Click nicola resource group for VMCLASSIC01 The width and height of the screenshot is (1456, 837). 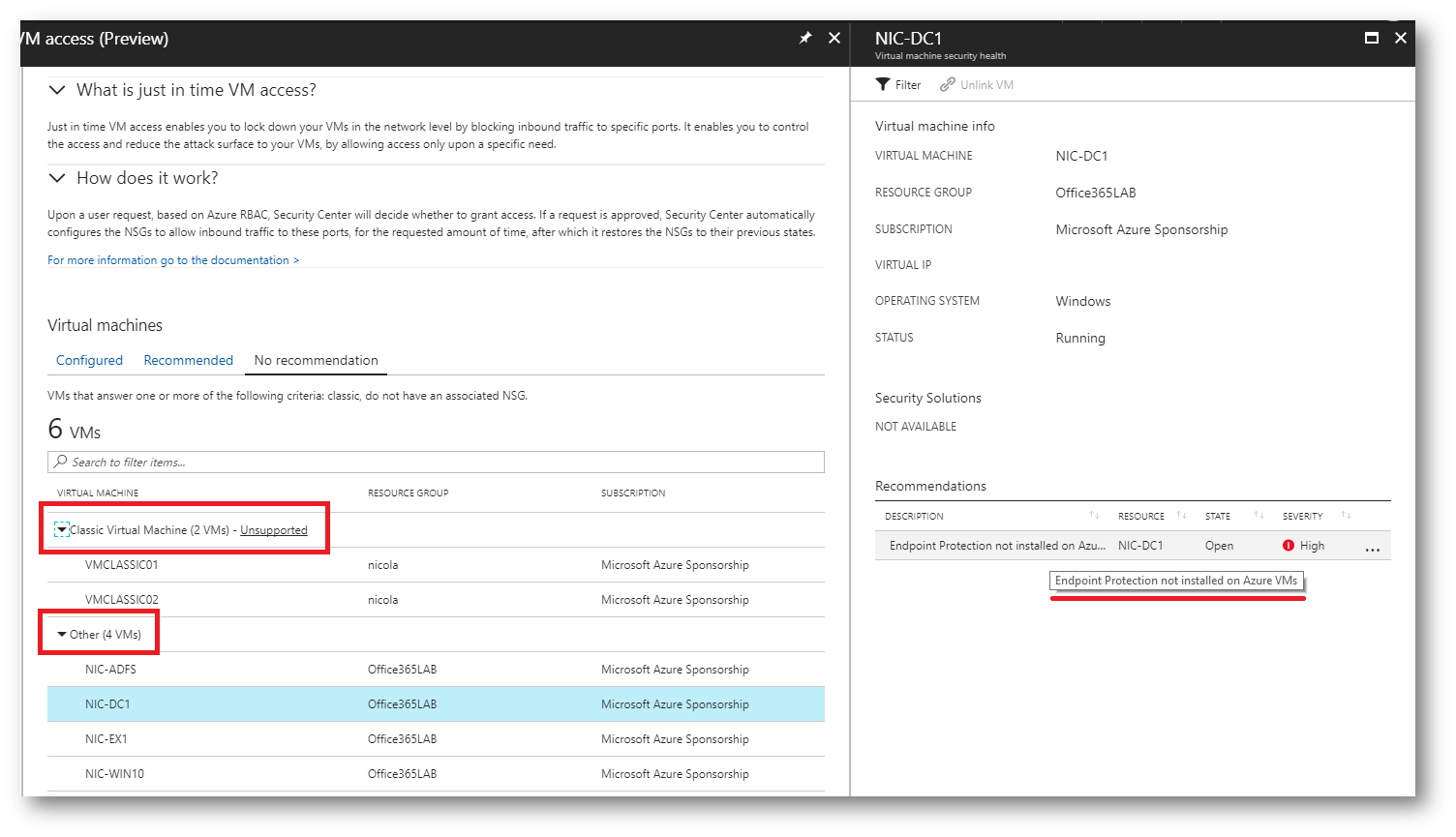click(x=382, y=565)
